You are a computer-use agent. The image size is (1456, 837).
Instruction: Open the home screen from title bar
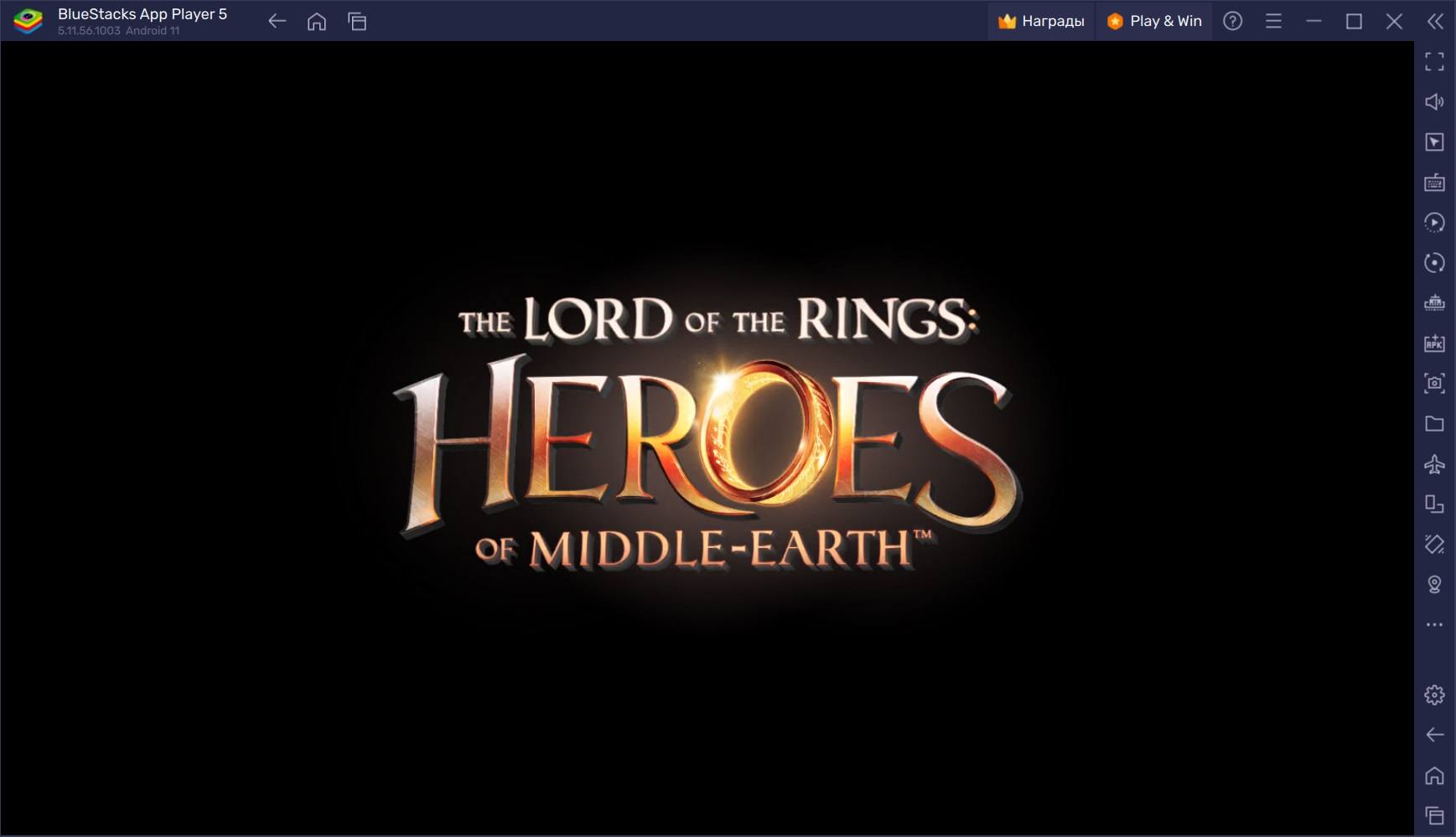pyautogui.click(x=317, y=22)
